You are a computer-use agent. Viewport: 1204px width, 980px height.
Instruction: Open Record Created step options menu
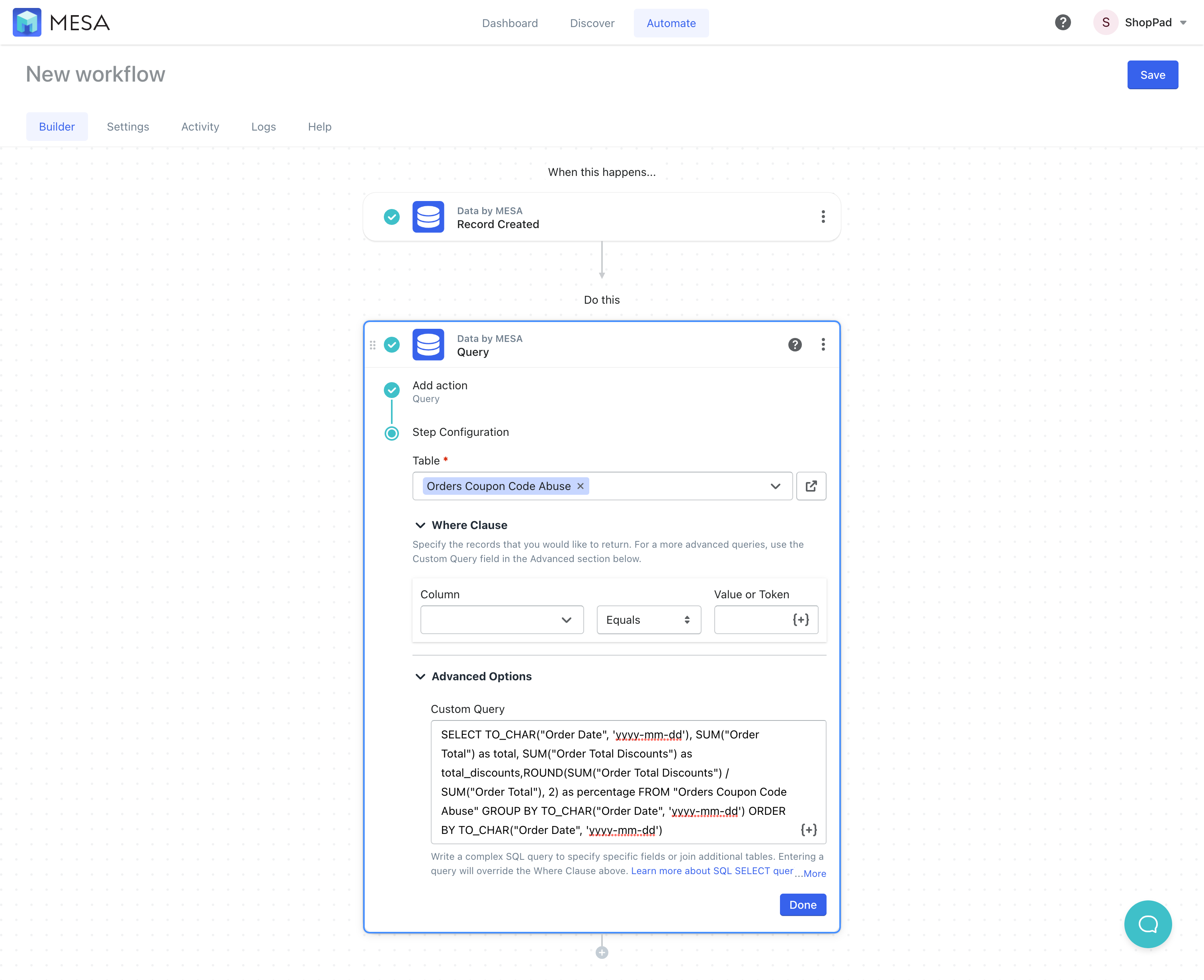click(x=823, y=217)
